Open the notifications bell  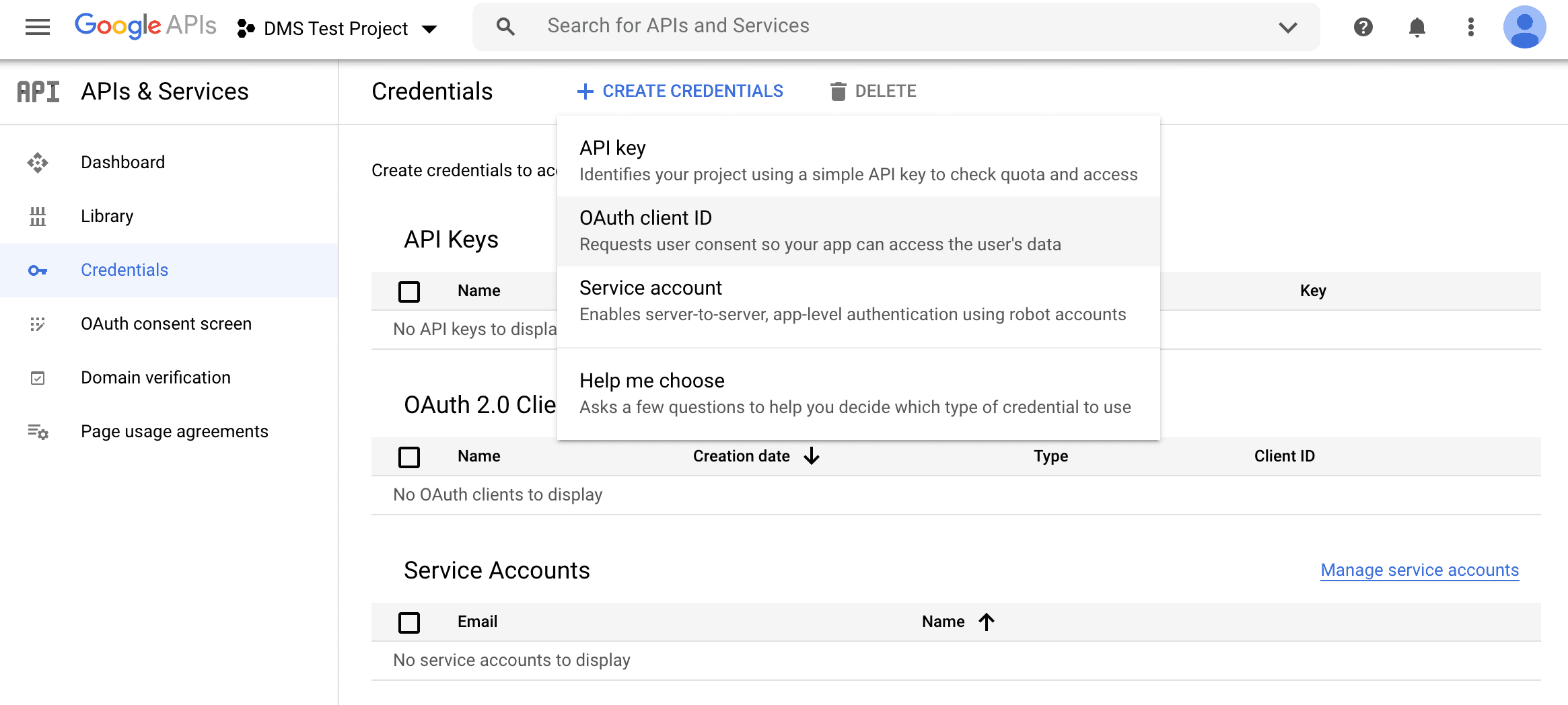click(x=1417, y=27)
